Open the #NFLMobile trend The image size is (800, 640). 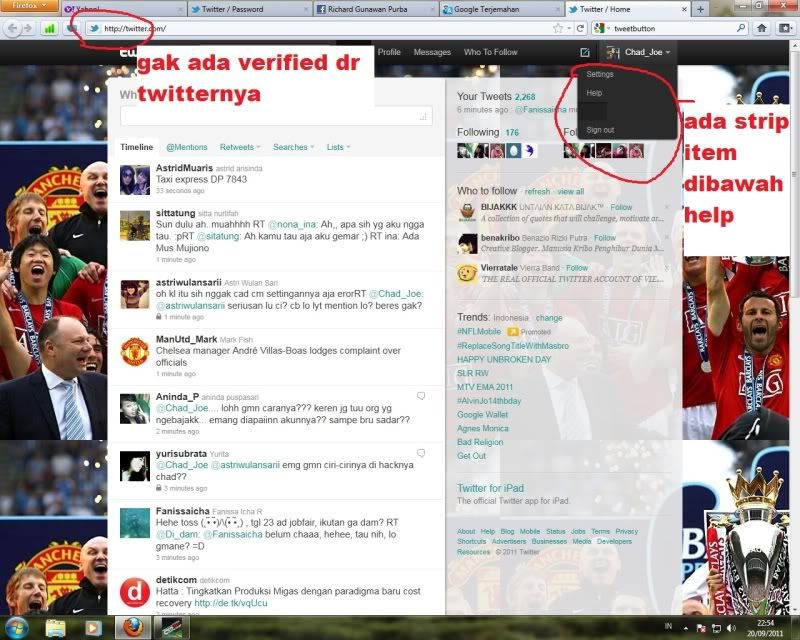point(479,331)
